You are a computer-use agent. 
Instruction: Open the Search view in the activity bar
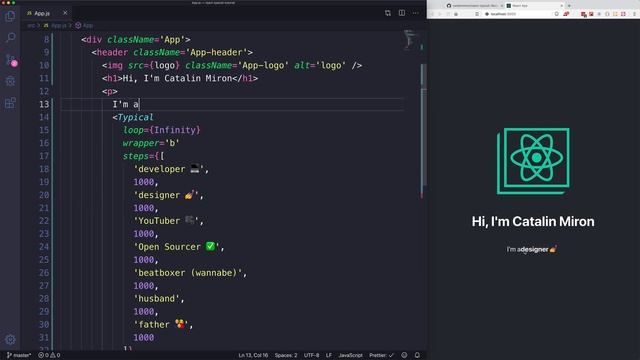coord(10,38)
